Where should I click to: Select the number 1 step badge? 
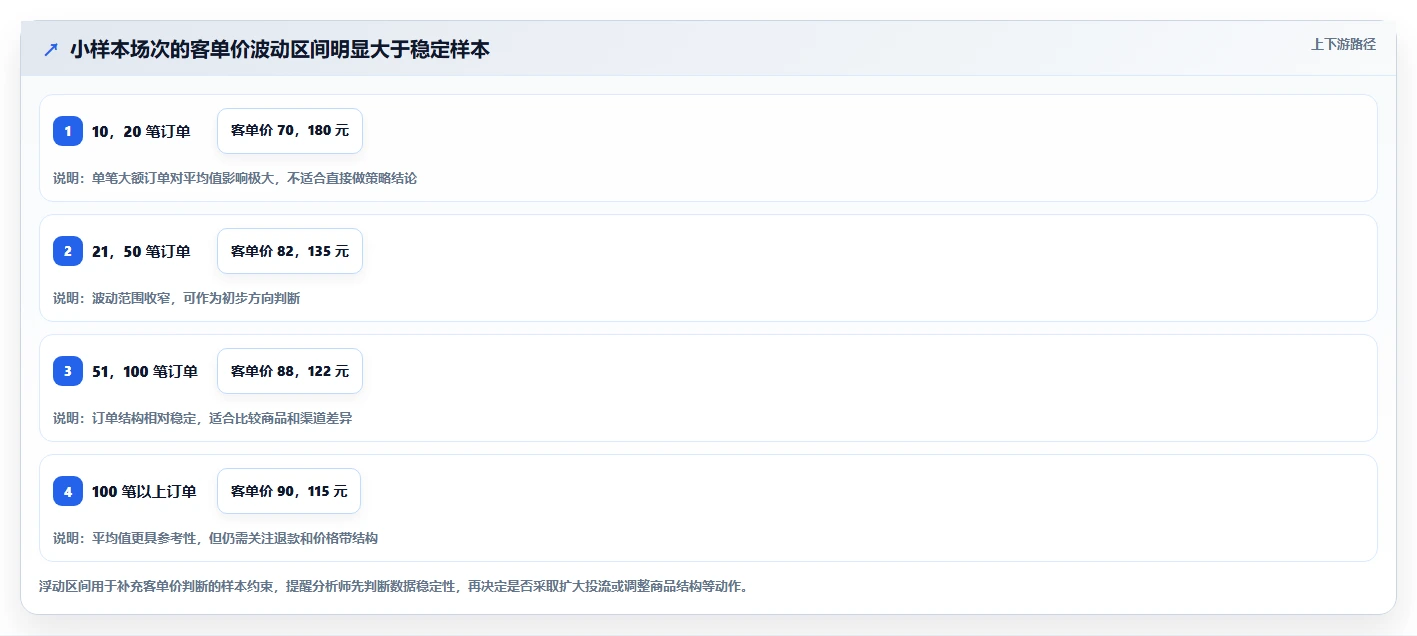point(68,131)
